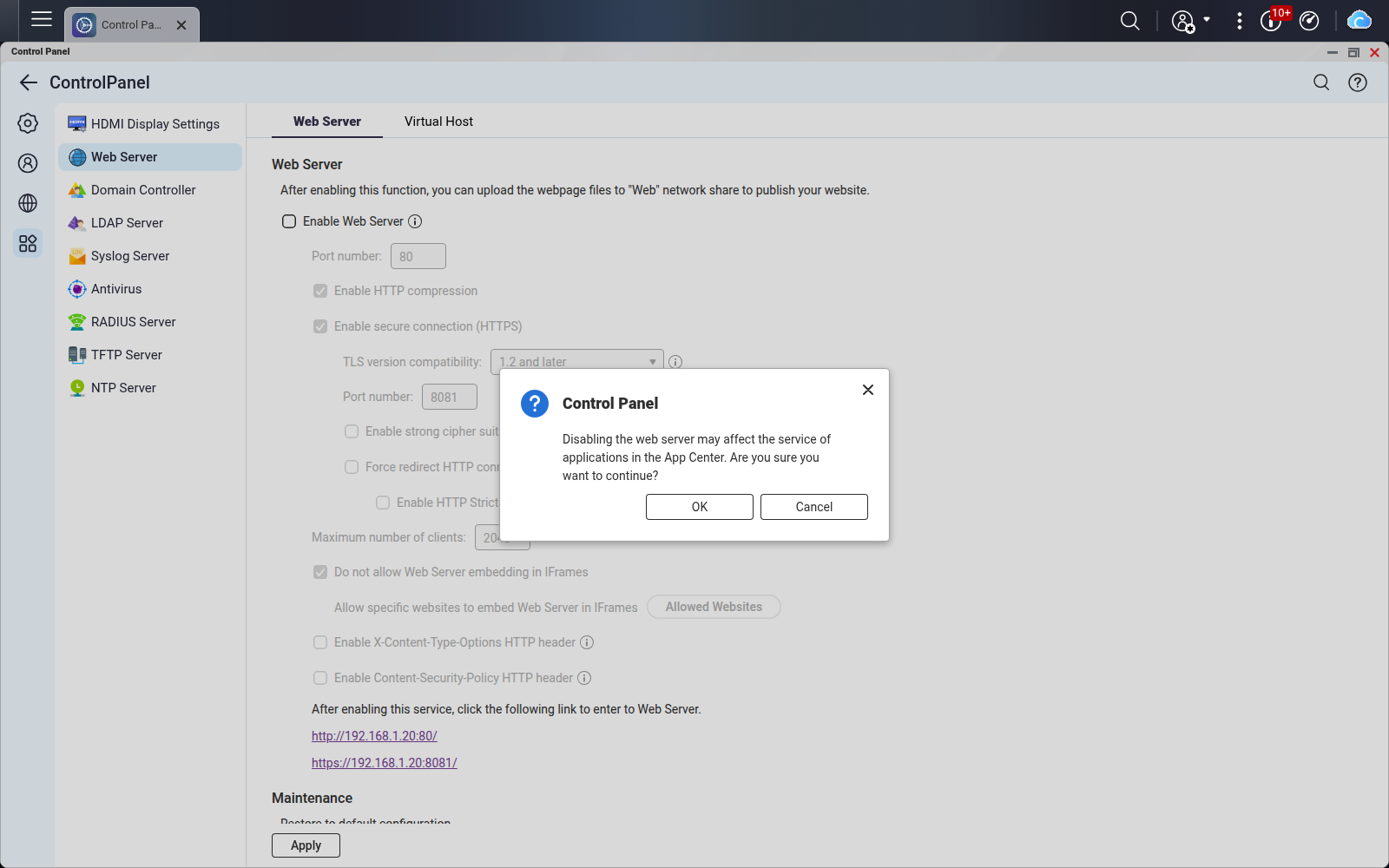Viewport: 1389px width, 868px height.
Task: Switch to the Virtual Host tab
Action: coord(438,122)
